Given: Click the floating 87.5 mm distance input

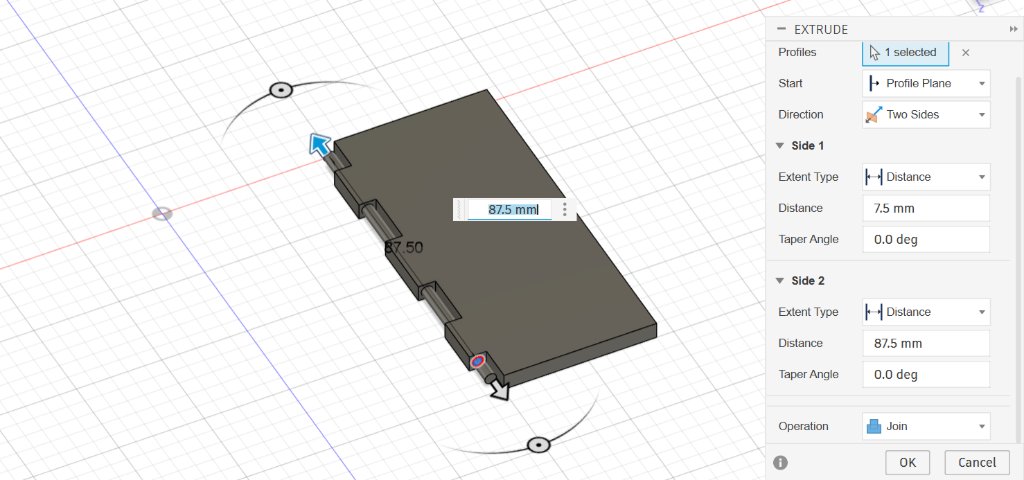Looking at the screenshot, I should pyautogui.click(x=509, y=210).
